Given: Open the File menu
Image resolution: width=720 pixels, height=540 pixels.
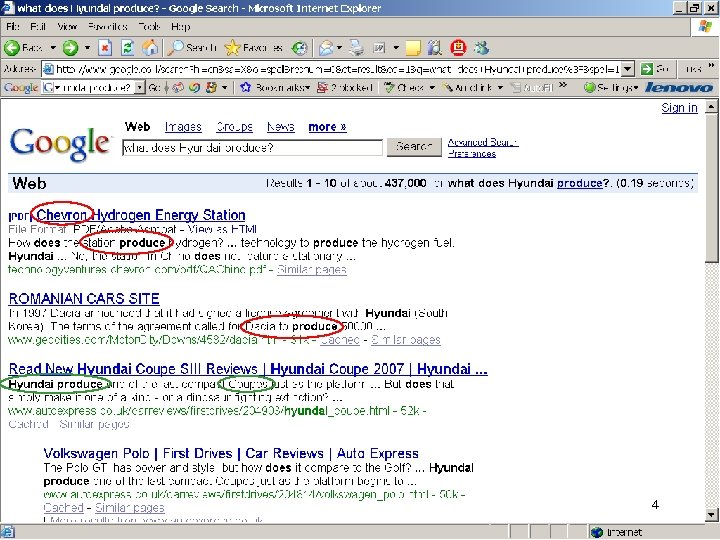Looking at the screenshot, I should point(12,27).
